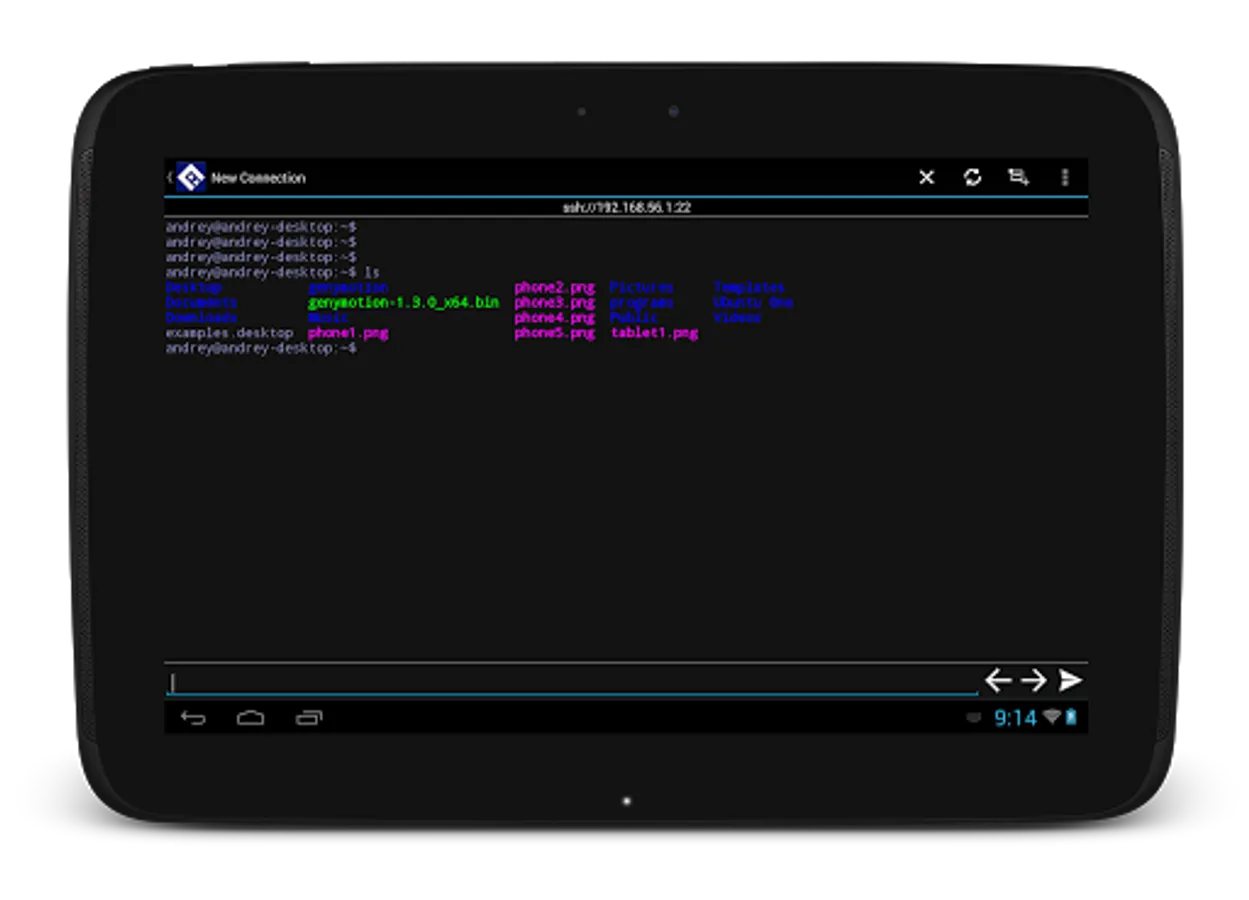Screen dimensions: 1249x900
Task: Open the 9:14 clock in the status bar
Action: coord(1015,718)
